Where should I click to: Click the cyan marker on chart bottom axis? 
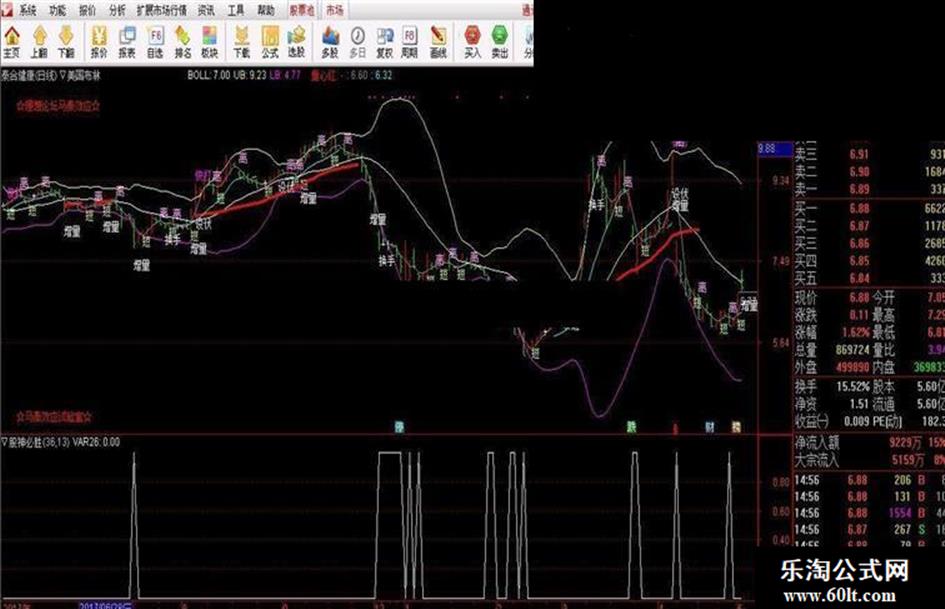point(398,427)
